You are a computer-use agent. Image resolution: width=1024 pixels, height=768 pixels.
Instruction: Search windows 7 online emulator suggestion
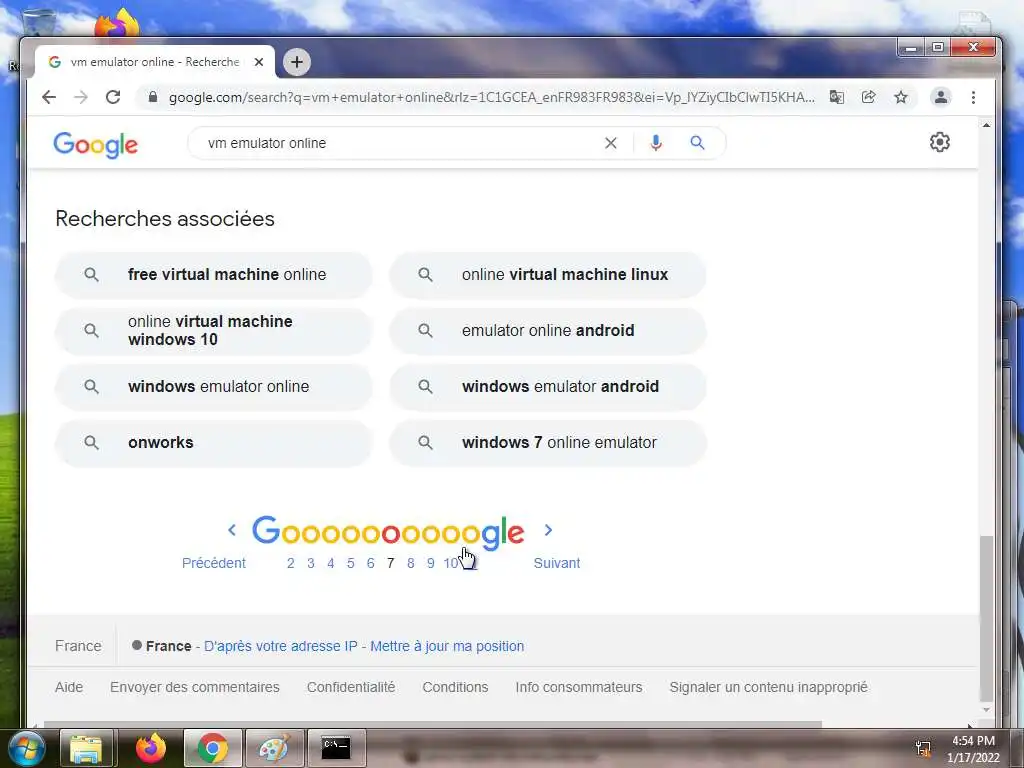pos(548,443)
